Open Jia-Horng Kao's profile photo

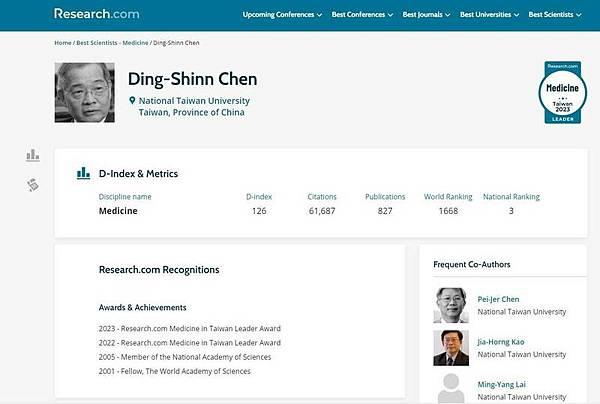[x=452, y=347]
